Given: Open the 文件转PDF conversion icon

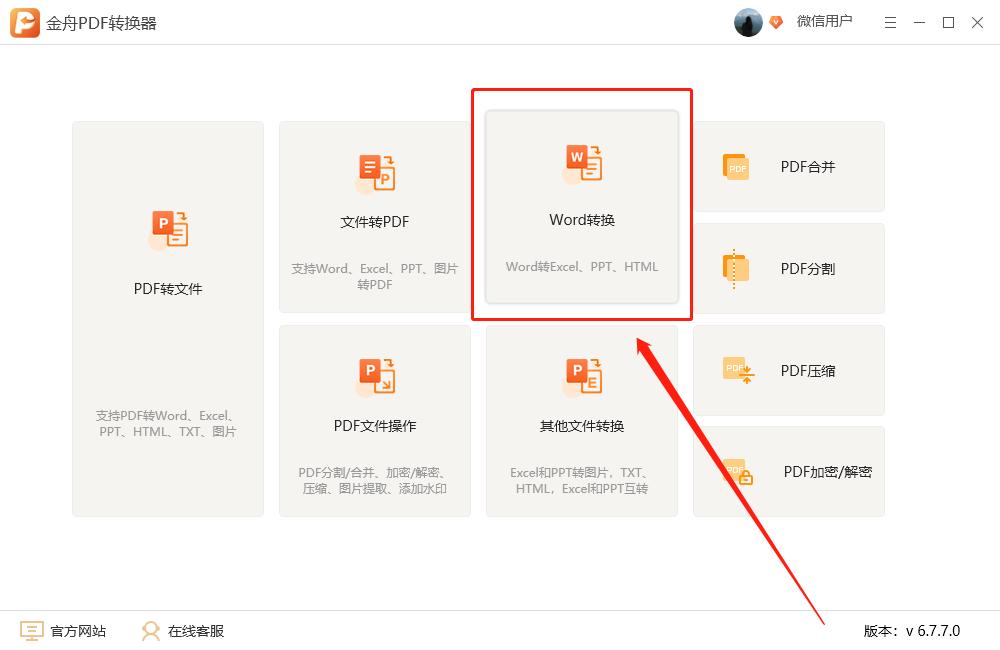Looking at the screenshot, I should coord(375,173).
